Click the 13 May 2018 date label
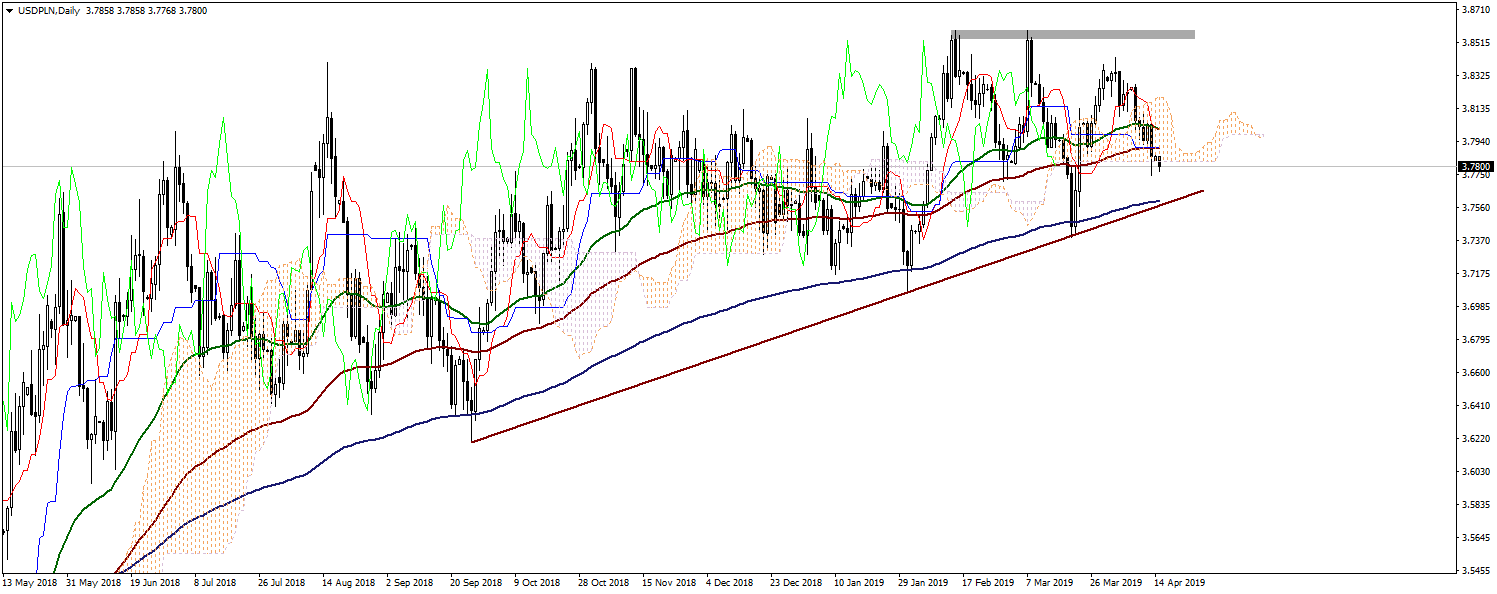 pos(29,581)
